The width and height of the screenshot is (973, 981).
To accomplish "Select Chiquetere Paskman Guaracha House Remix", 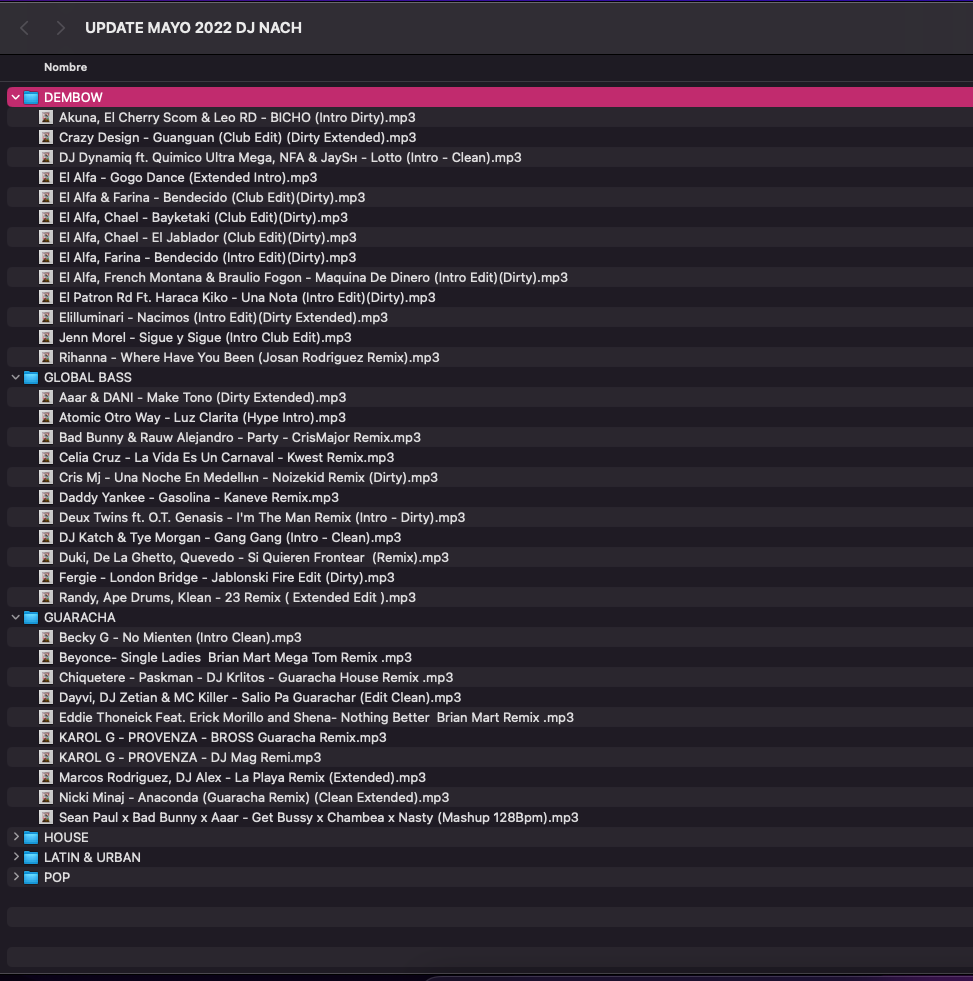I will click(256, 678).
